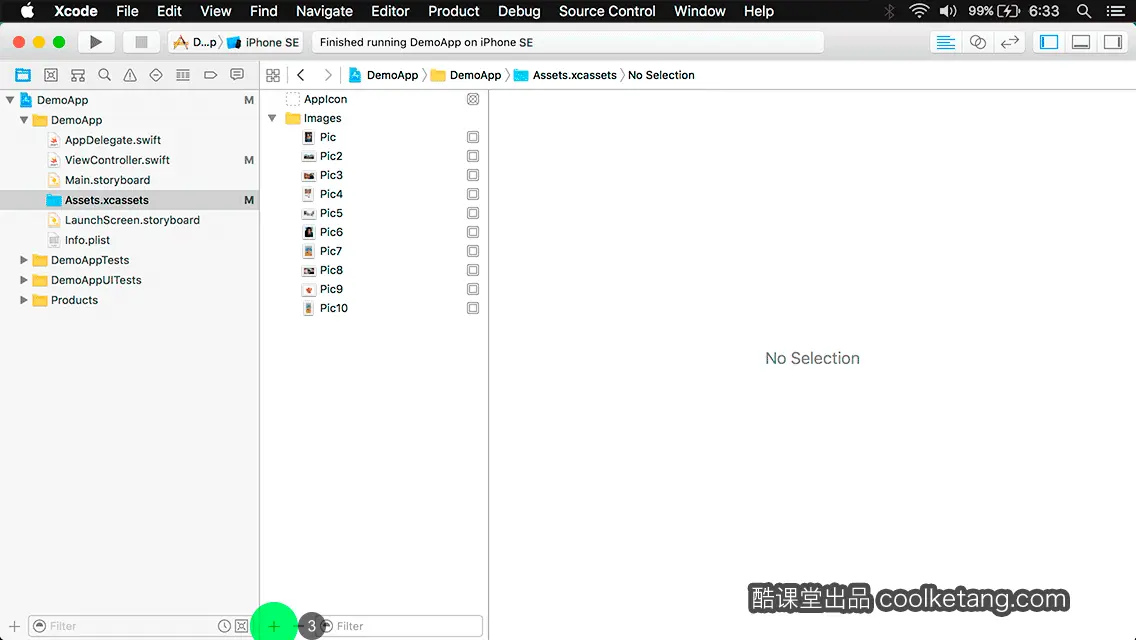Show only source-controlled files
The width and height of the screenshot is (1136, 640).
point(241,626)
